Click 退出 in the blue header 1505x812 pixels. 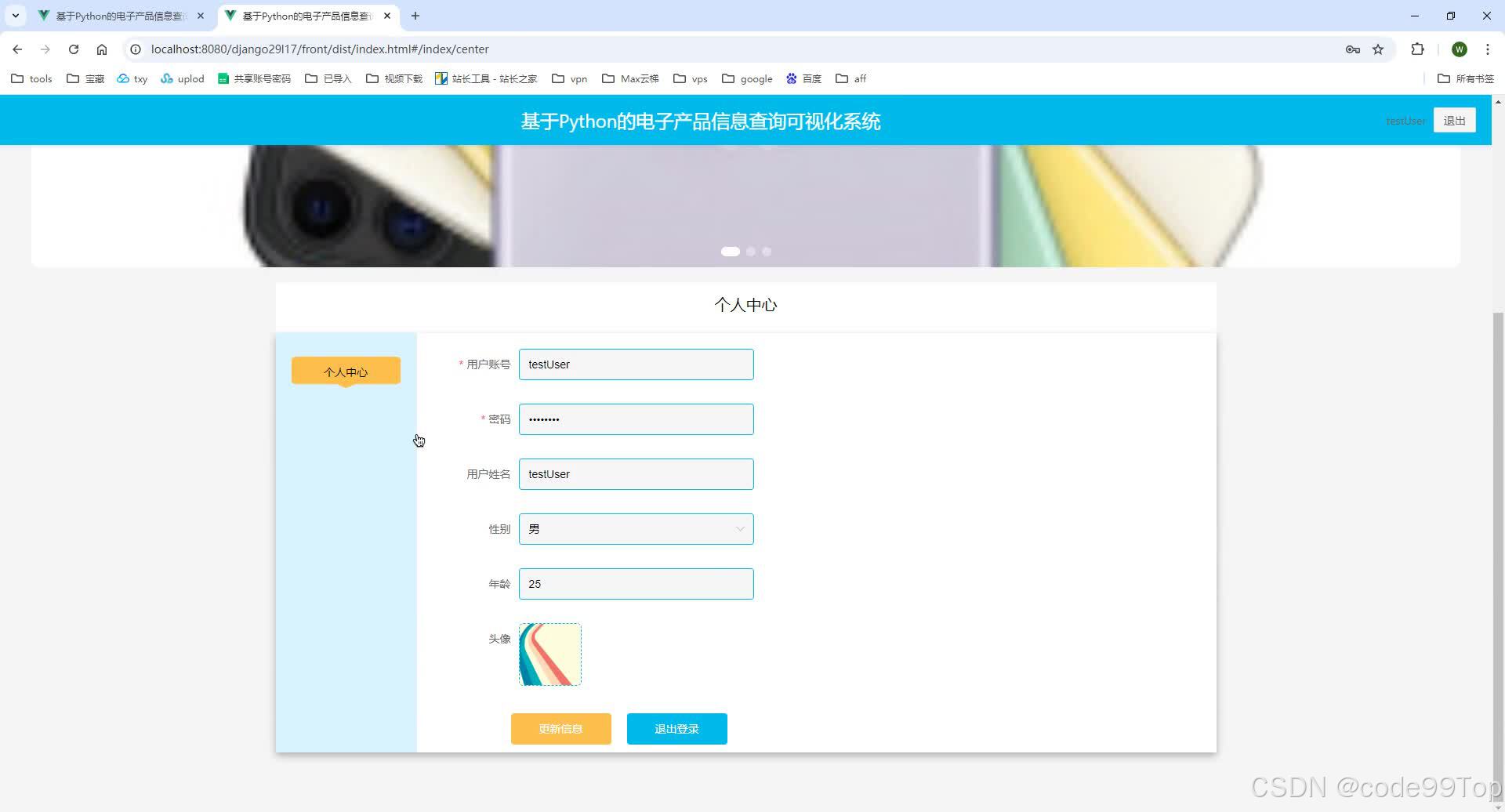[x=1454, y=120]
